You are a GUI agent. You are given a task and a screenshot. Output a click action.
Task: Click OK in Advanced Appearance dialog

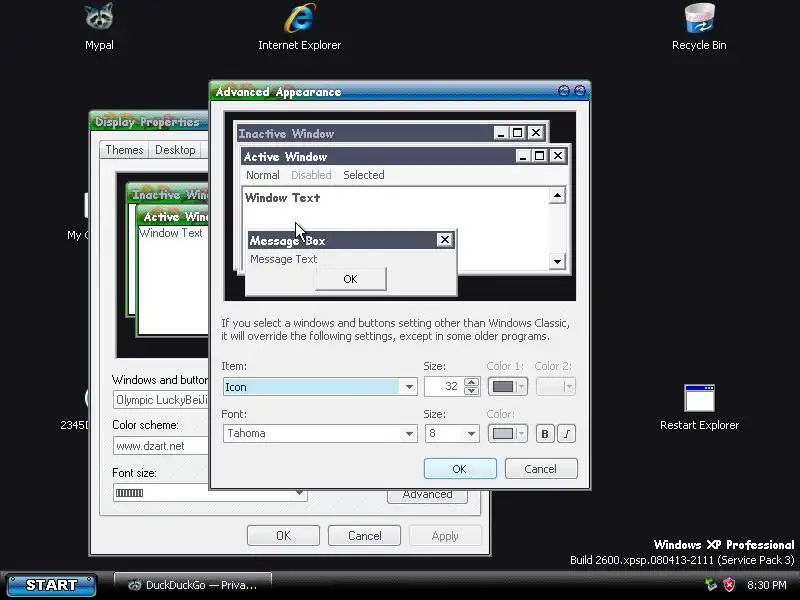(x=460, y=468)
